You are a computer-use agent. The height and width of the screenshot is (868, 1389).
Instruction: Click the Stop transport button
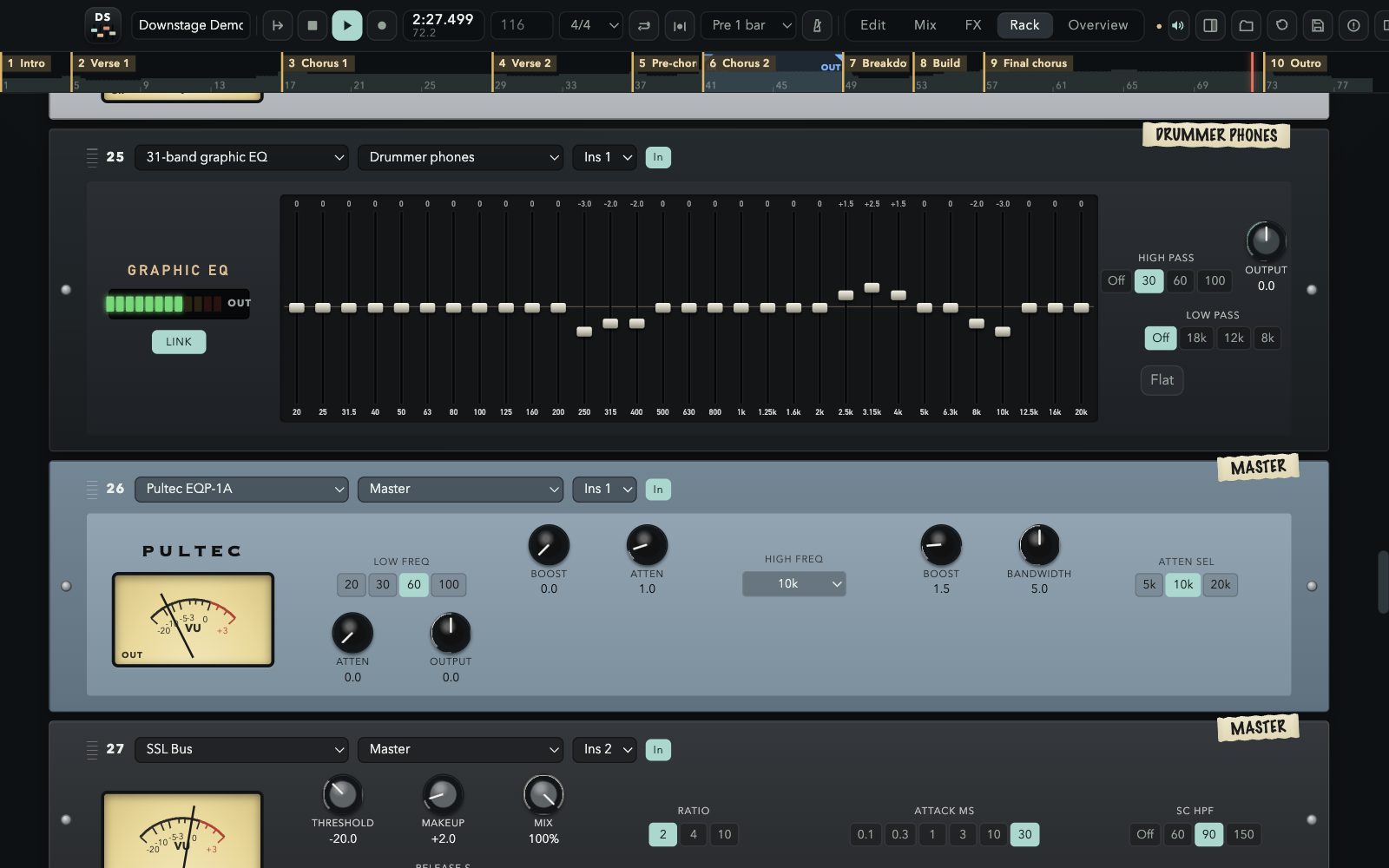coord(313,25)
